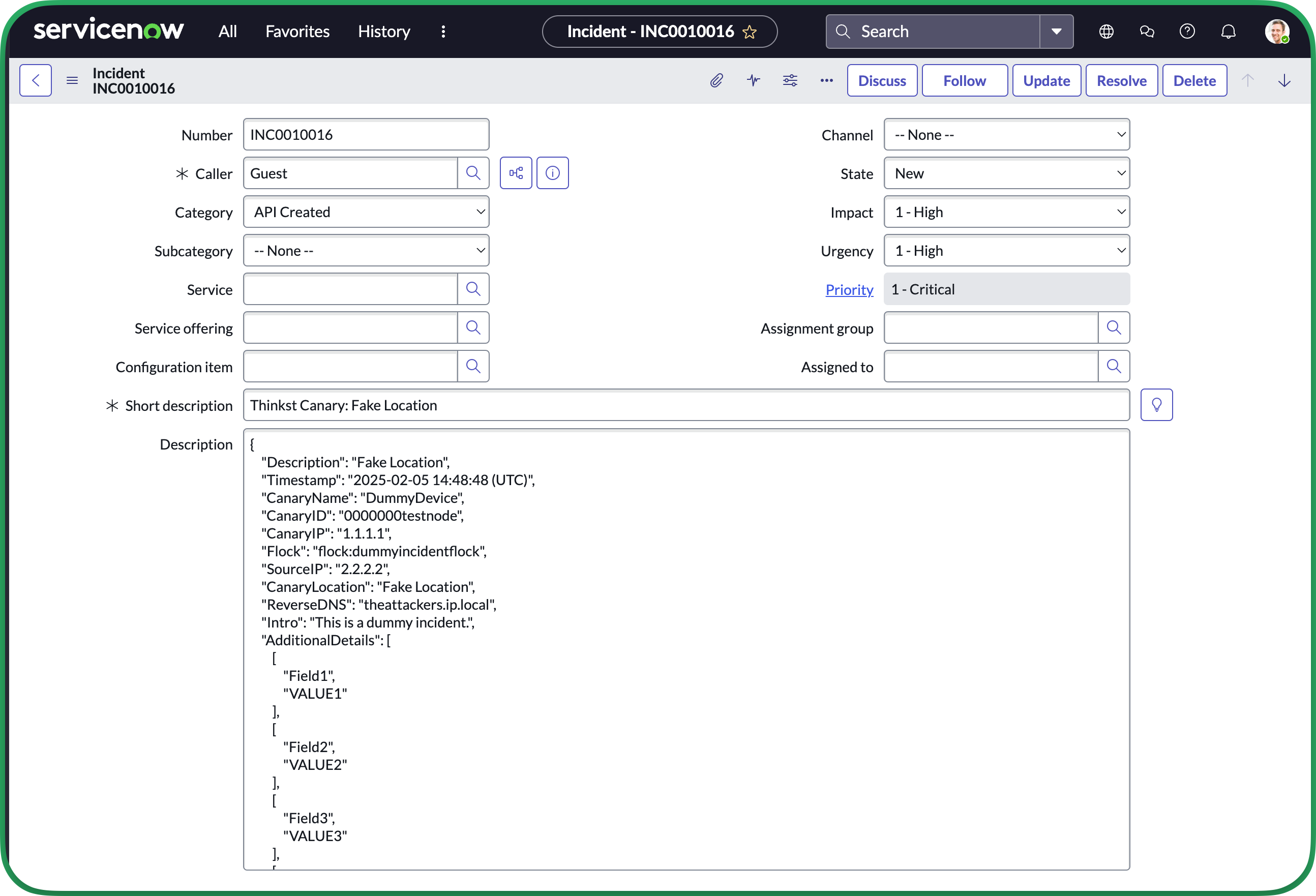Toggle the favorite star on Incident title
The width and height of the screenshot is (1316, 896).
tap(749, 32)
